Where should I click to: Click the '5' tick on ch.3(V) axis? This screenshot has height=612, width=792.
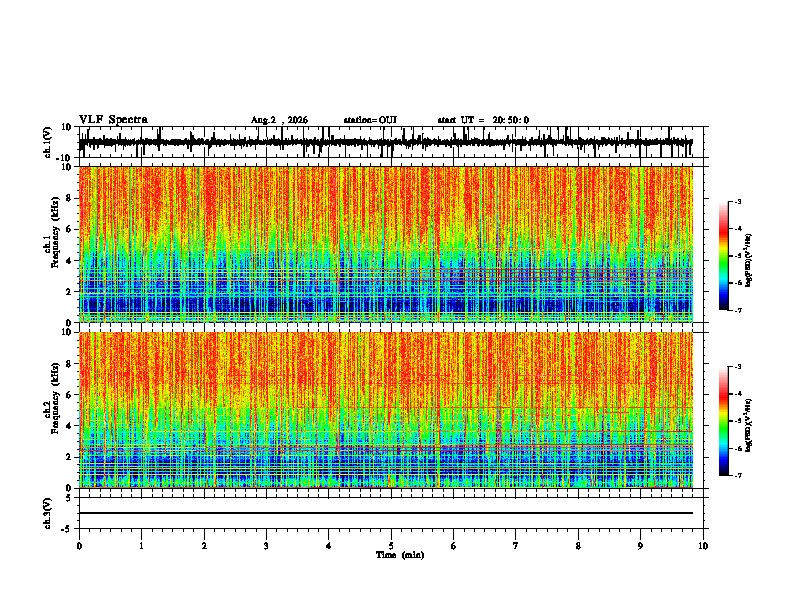70,497
